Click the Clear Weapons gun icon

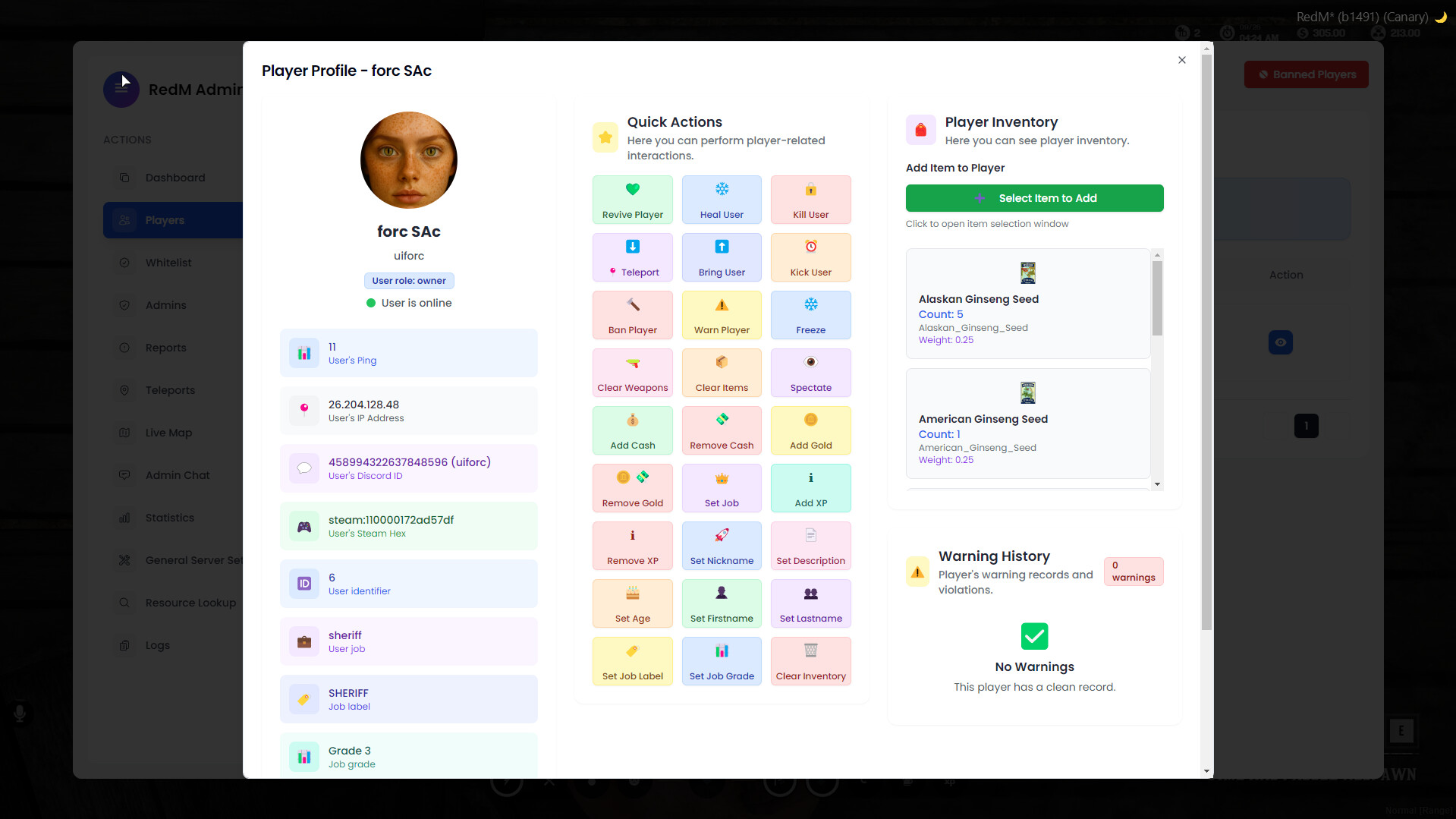(x=633, y=362)
